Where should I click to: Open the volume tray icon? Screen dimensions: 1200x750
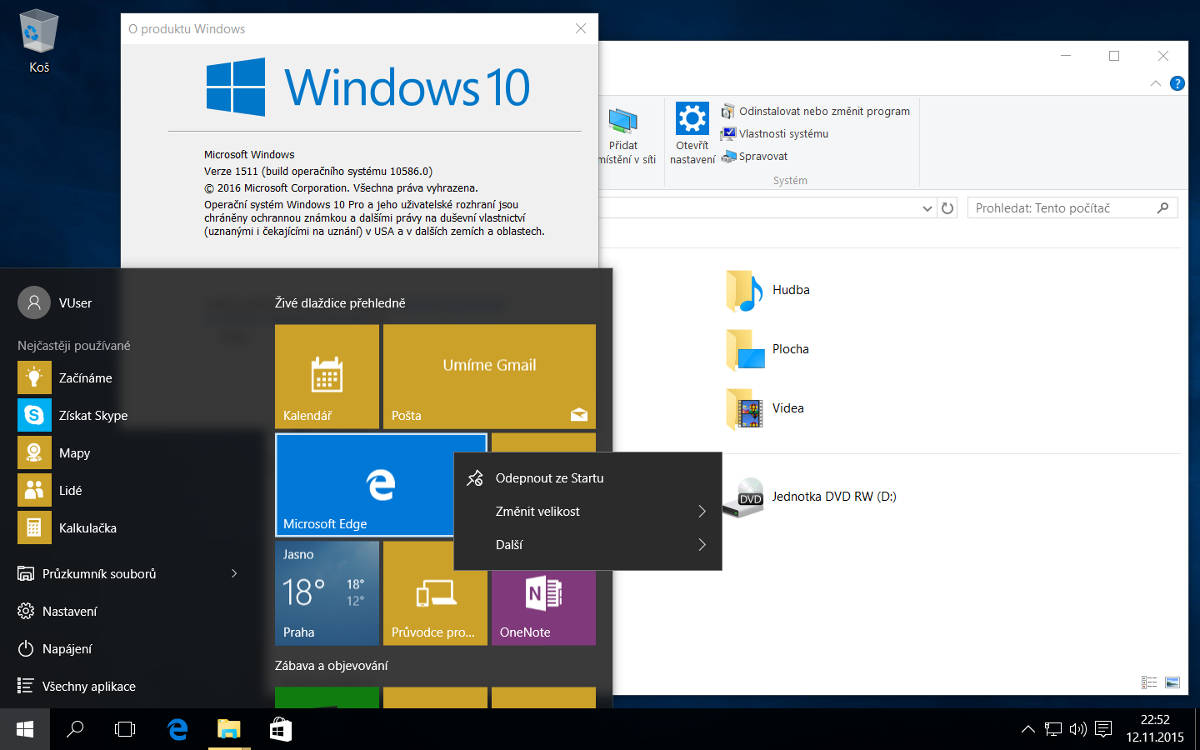pos(1078,729)
